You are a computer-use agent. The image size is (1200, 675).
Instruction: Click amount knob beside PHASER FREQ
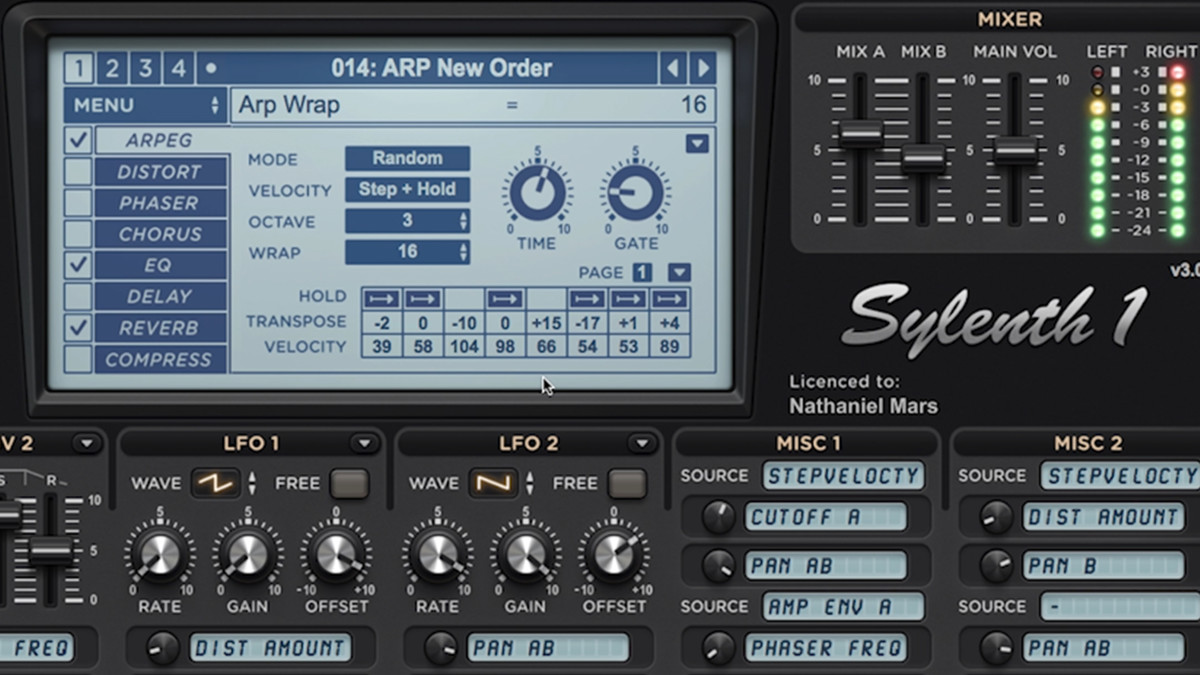(x=718, y=648)
